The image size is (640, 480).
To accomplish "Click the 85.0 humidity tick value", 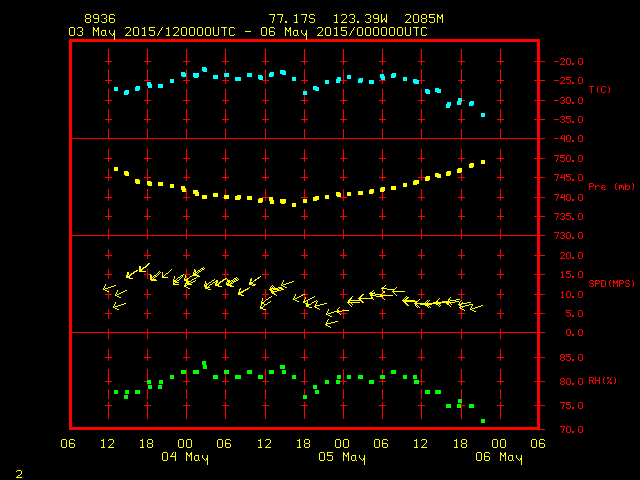I will coord(571,358).
